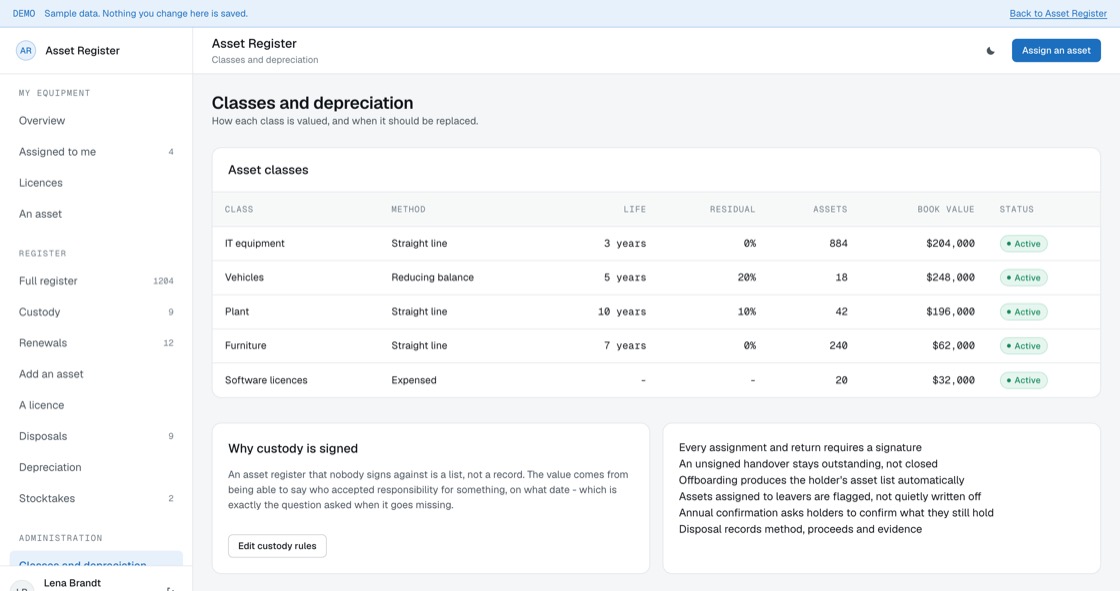
Task: Click Reducing balance method cell
Action: [432, 277]
